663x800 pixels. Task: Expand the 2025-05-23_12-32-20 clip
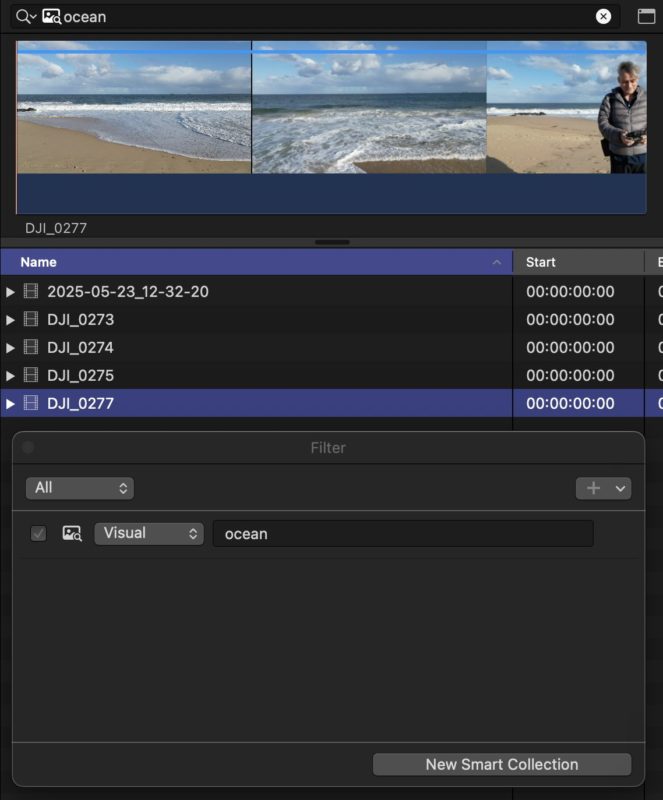point(10,292)
